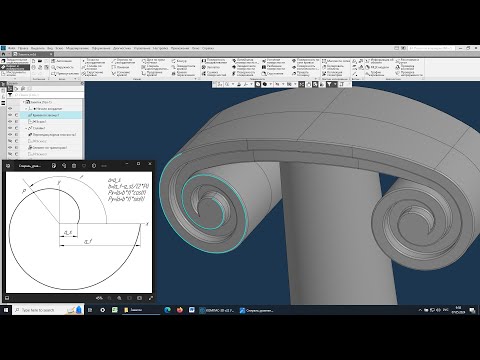Open Word from the taskbar
Viewport: 480px width, 360px height.
click(x=192, y=310)
